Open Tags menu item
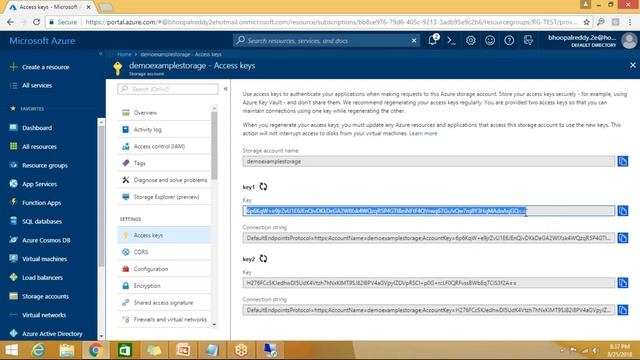This screenshot has height=360, width=640. click(164, 163)
